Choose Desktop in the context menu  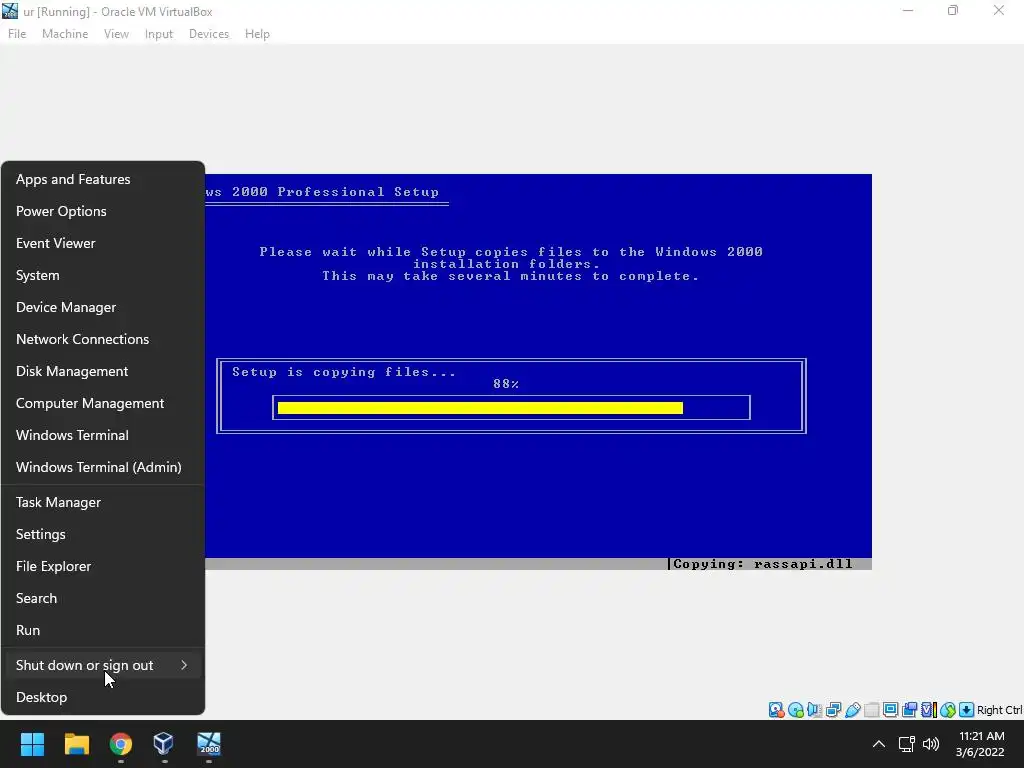coord(103,697)
